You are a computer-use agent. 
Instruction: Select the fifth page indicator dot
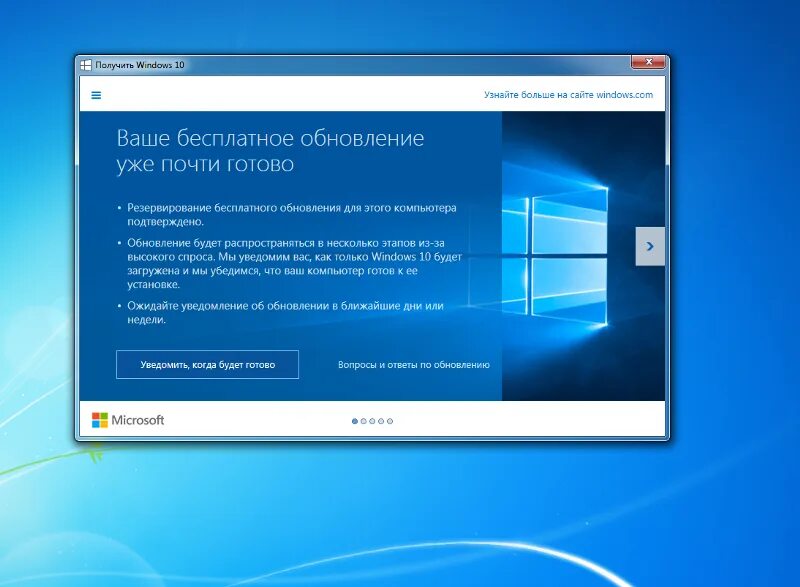[390, 421]
